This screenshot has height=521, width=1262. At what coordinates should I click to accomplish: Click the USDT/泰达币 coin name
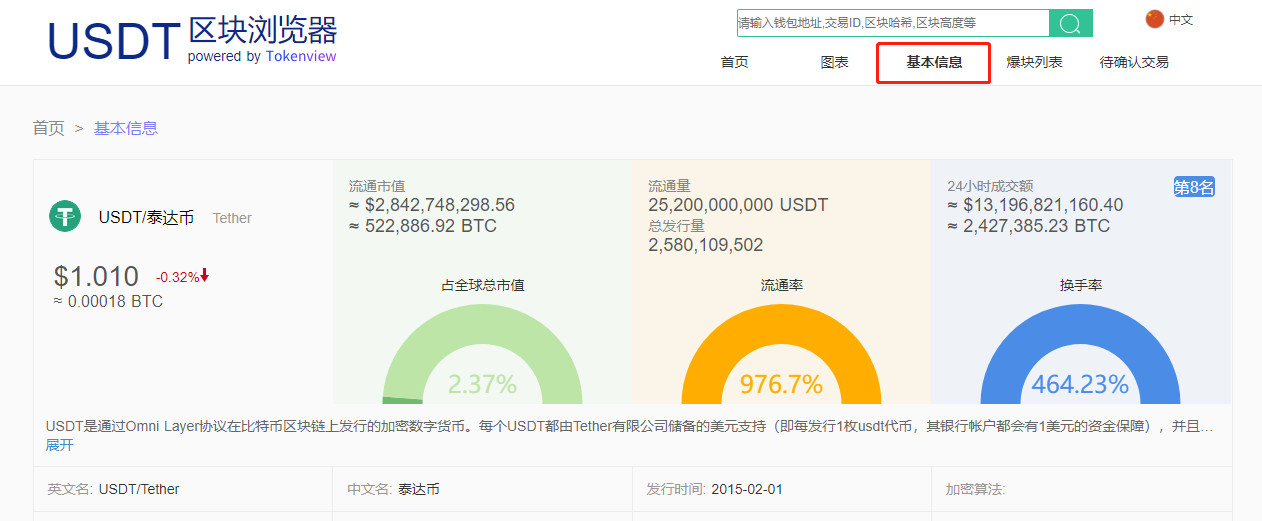coord(146,217)
